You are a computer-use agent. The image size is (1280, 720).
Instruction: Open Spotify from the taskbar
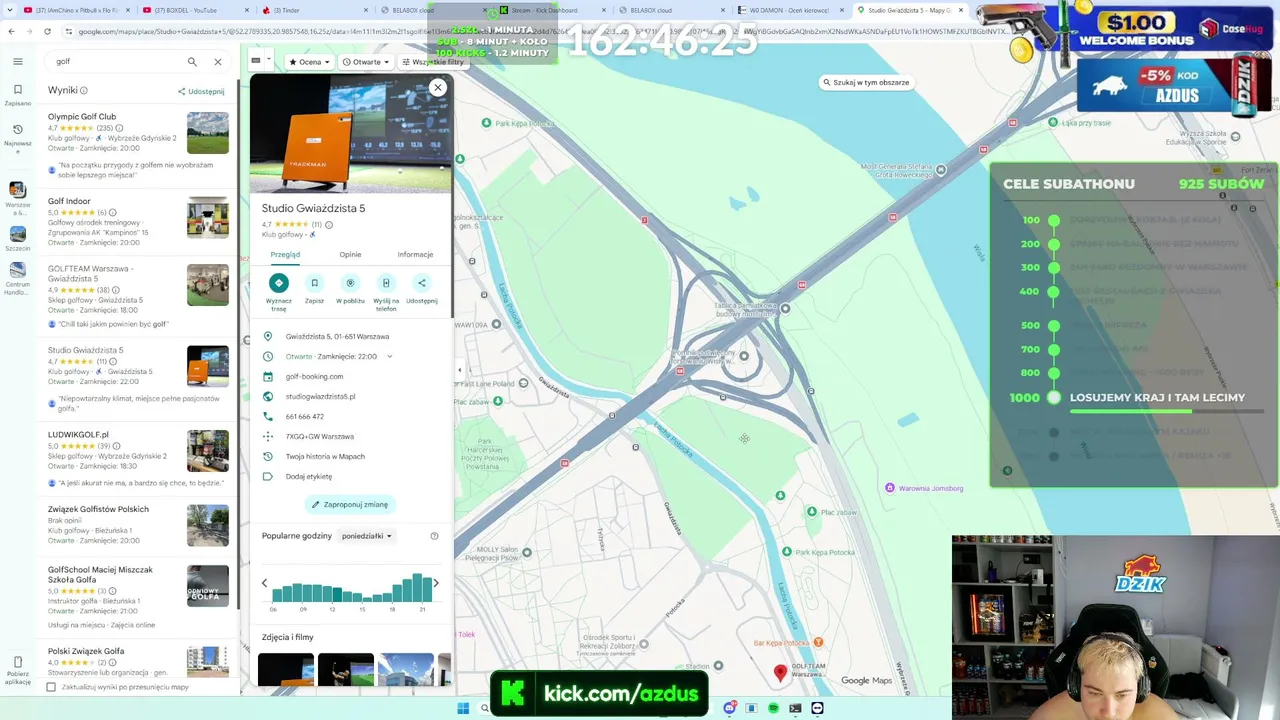773,708
